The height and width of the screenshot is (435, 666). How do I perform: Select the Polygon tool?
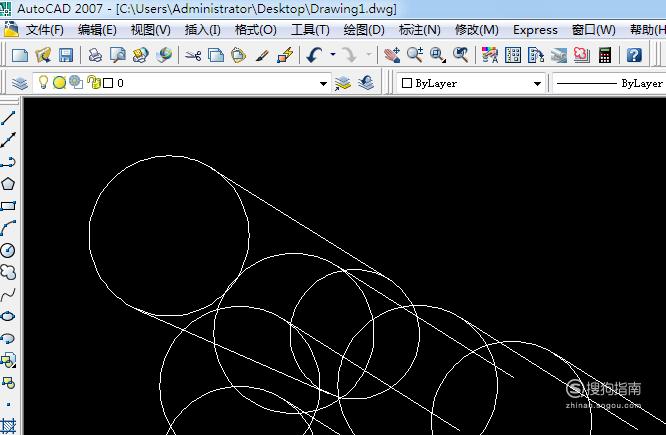pyautogui.click(x=8, y=184)
